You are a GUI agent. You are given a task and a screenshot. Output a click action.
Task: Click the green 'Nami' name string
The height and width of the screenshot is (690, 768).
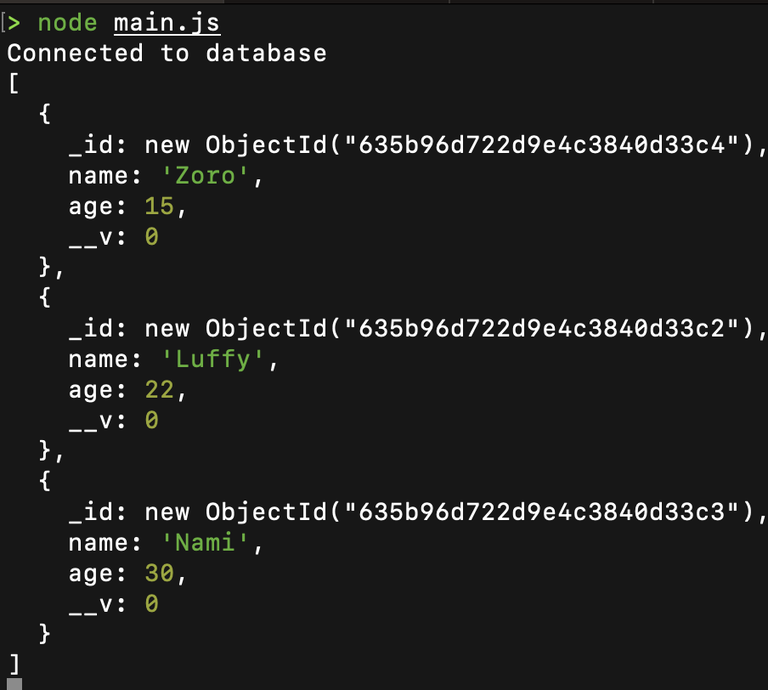pos(205,543)
